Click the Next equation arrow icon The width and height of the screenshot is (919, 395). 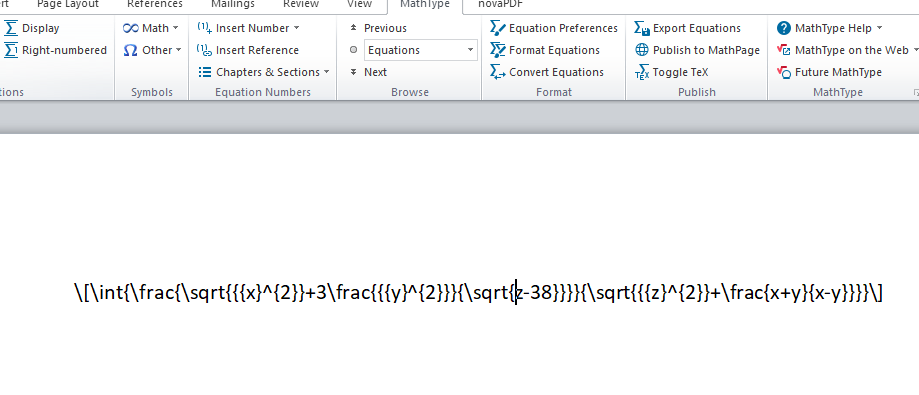[x=353, y=72]
